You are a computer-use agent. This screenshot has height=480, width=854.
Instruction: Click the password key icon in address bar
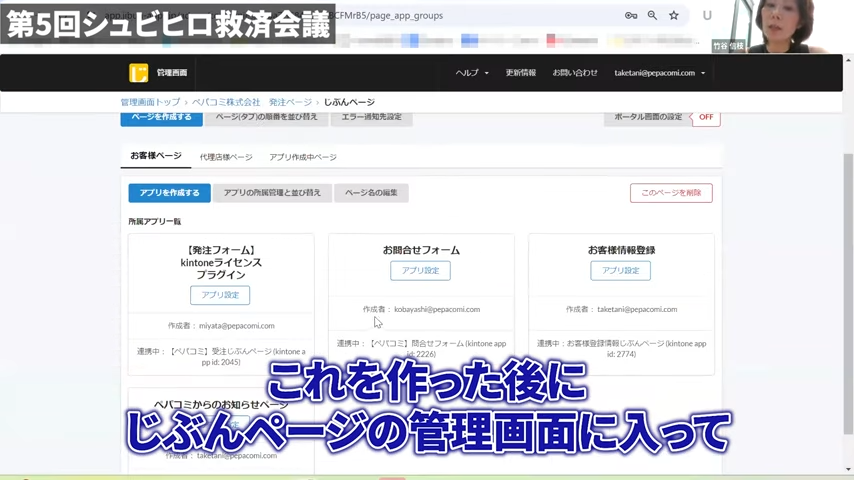pos(631,16)
